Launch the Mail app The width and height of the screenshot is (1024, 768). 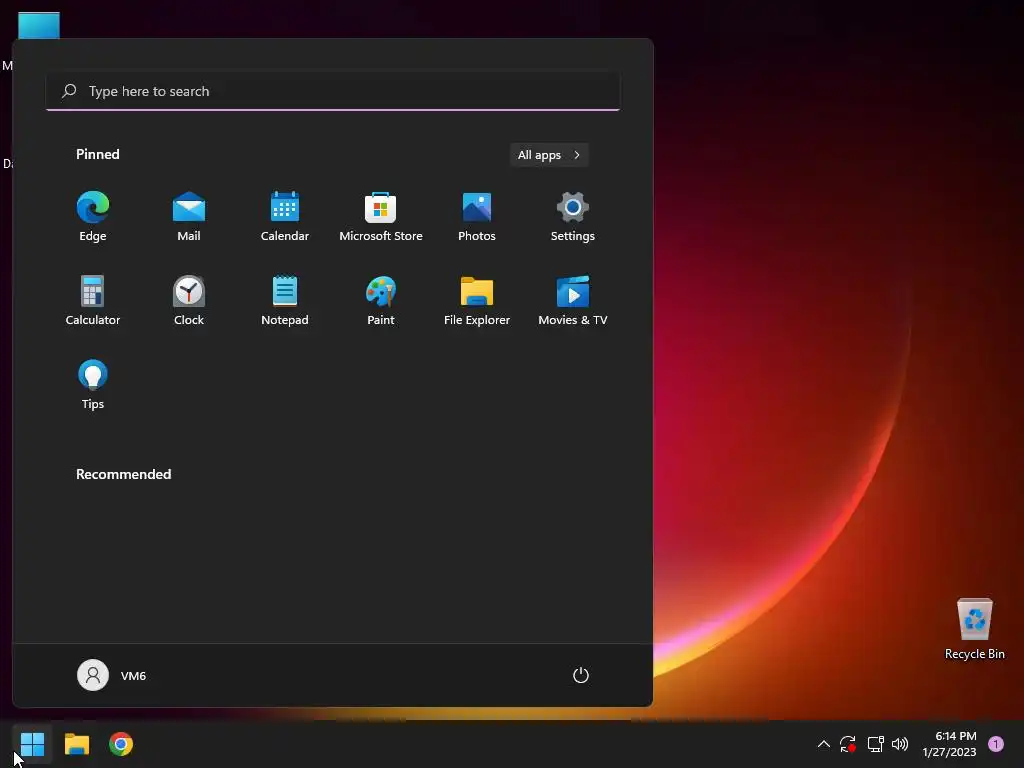(189, 217)
